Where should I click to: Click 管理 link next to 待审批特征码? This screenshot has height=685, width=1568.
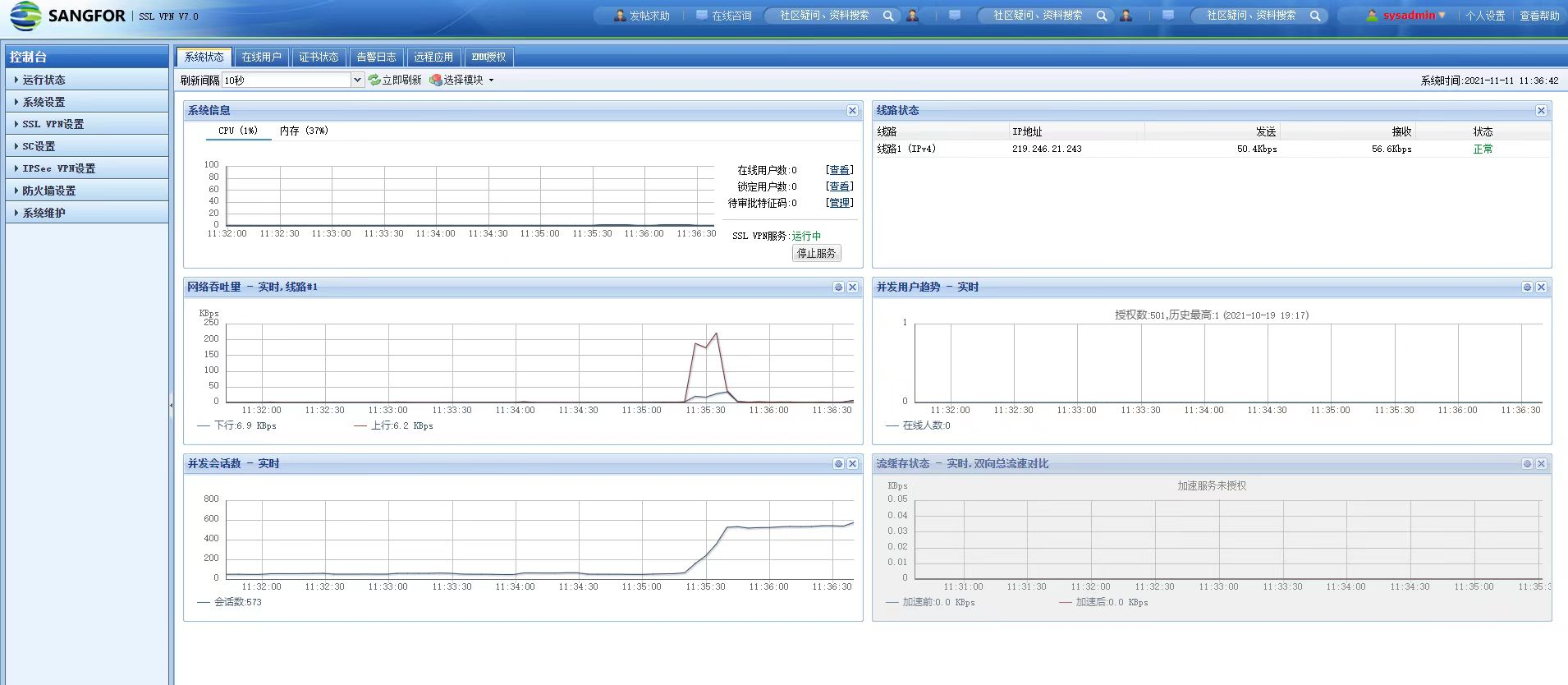click(839, 203)
